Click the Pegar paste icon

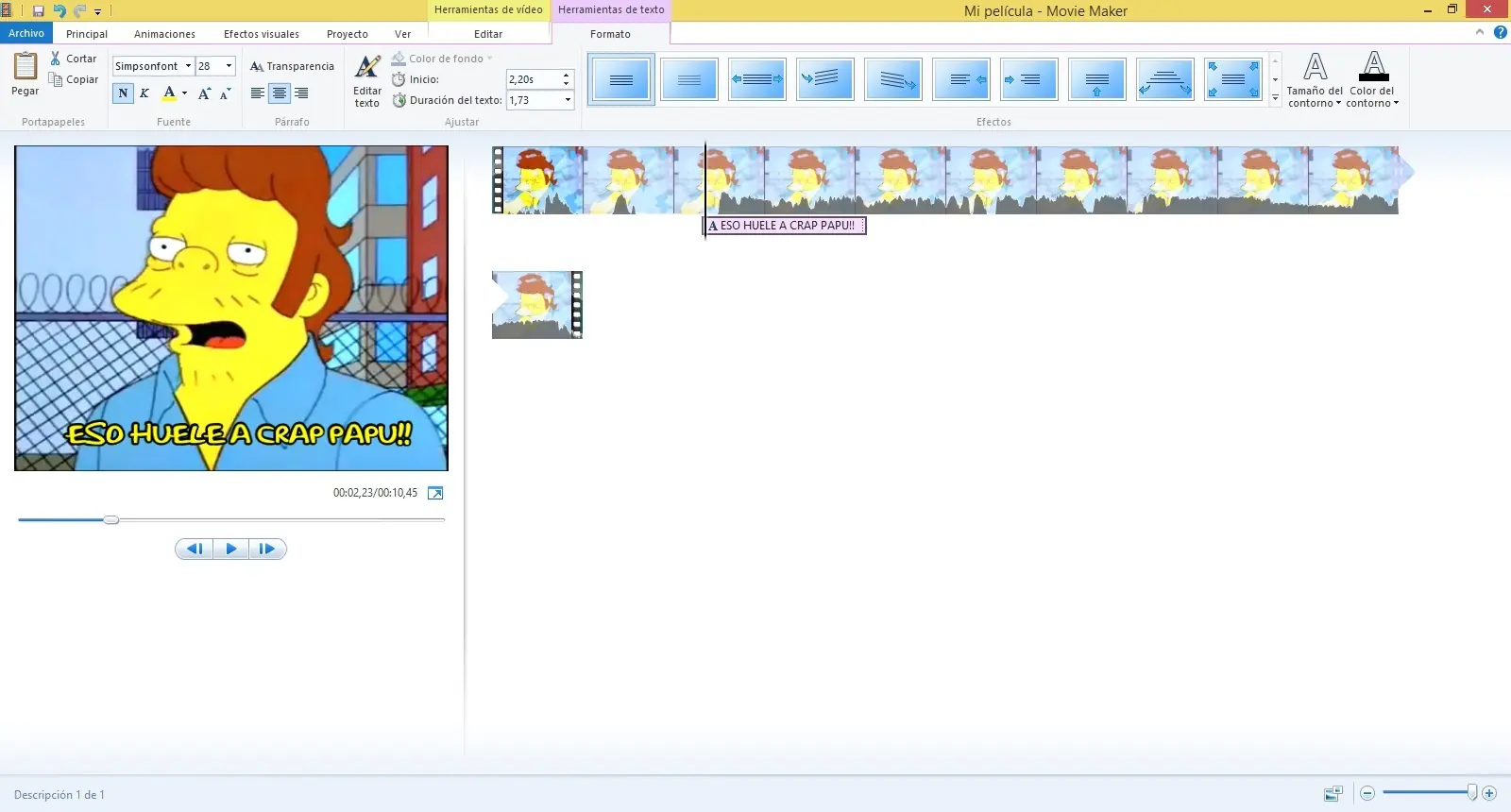click(25, 67)
